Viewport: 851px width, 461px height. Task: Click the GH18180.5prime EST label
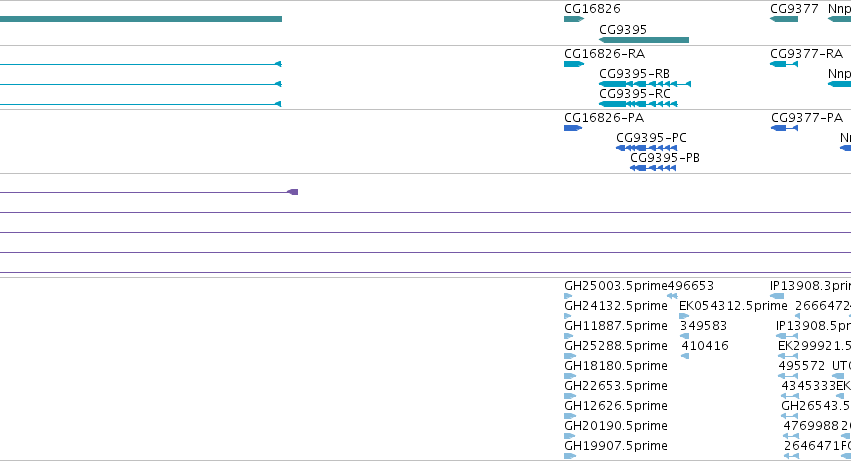point(616,367)
